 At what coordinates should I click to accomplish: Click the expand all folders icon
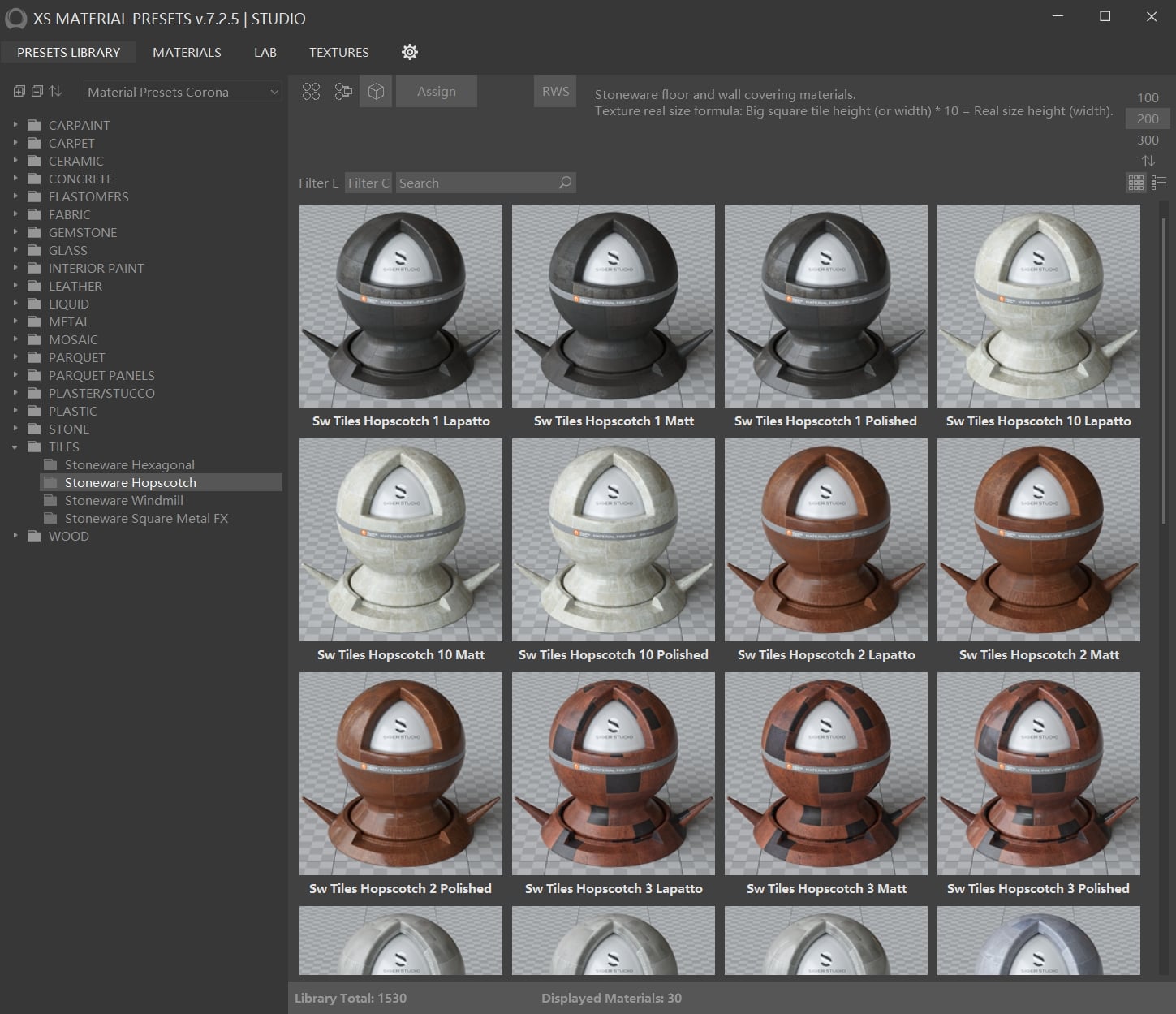[19, 92]
